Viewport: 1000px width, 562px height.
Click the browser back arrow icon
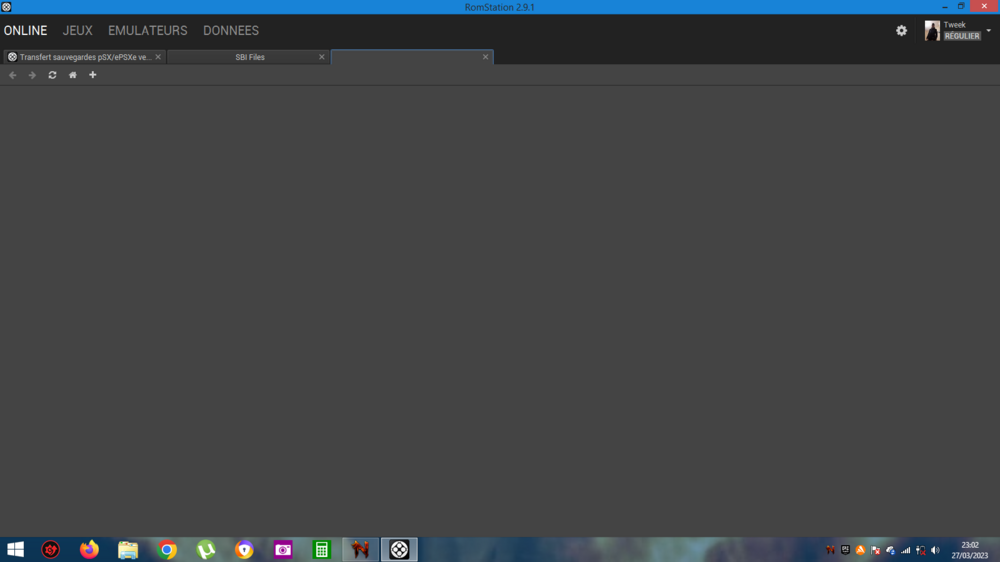(12, 75)
